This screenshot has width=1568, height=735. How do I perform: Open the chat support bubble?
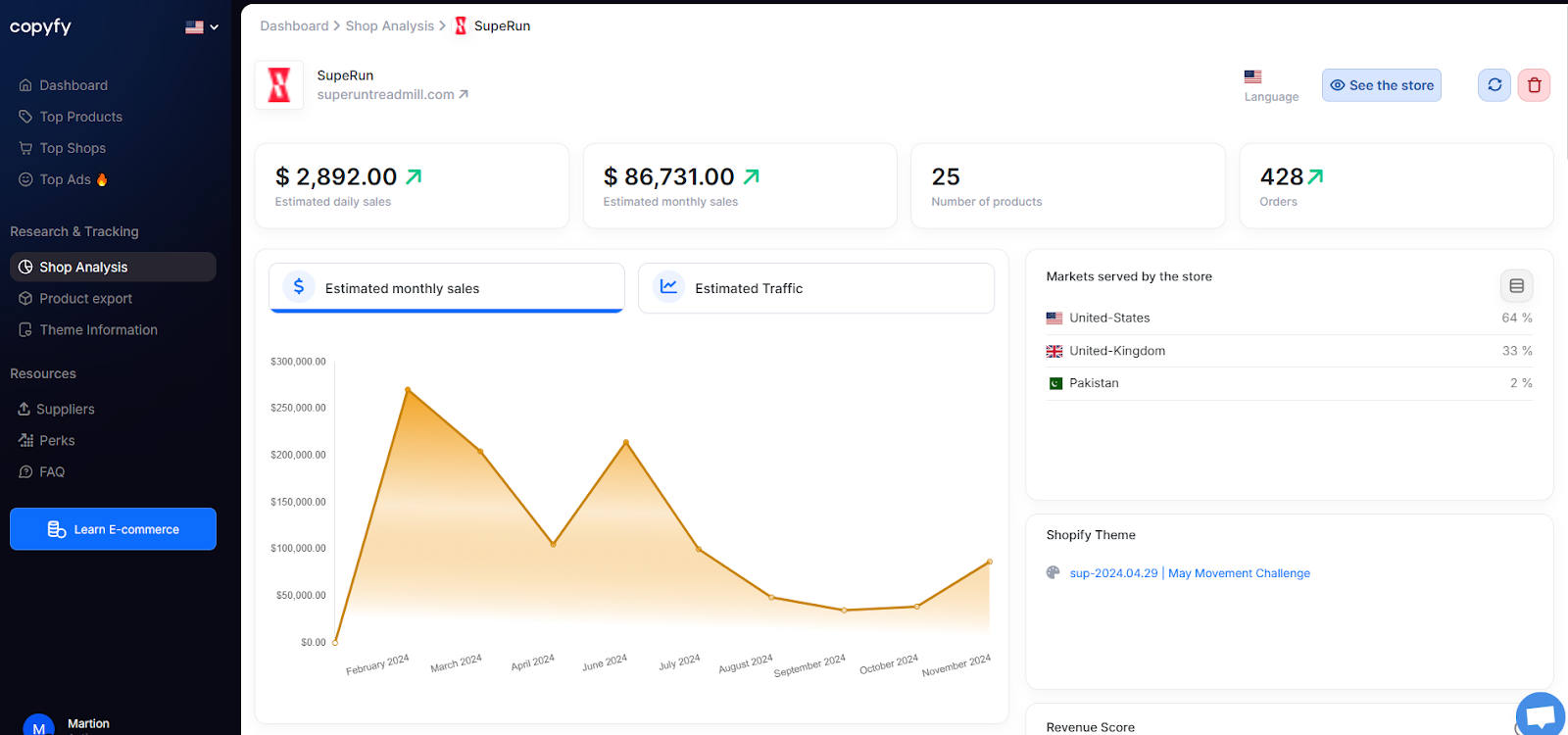1542,714
